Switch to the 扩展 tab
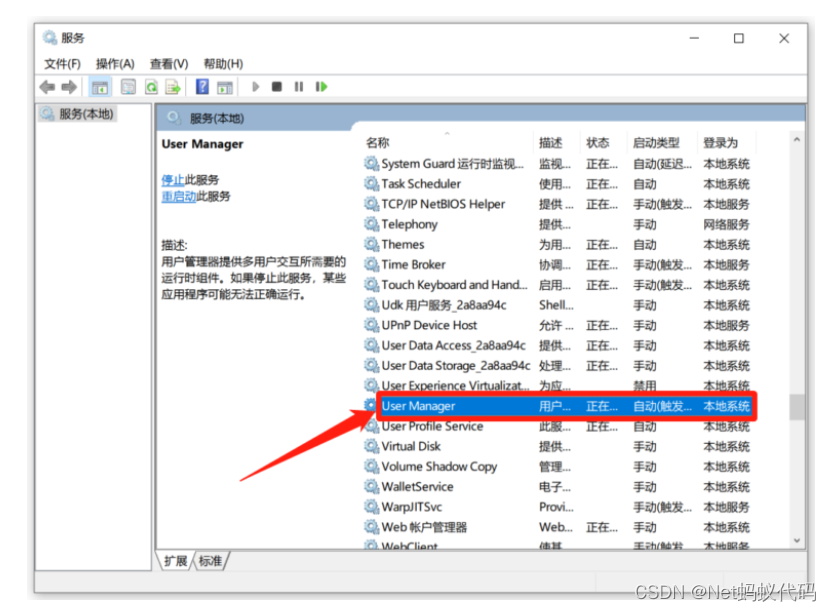Viewport: 831px width, 612px height. tap(175, 561)
